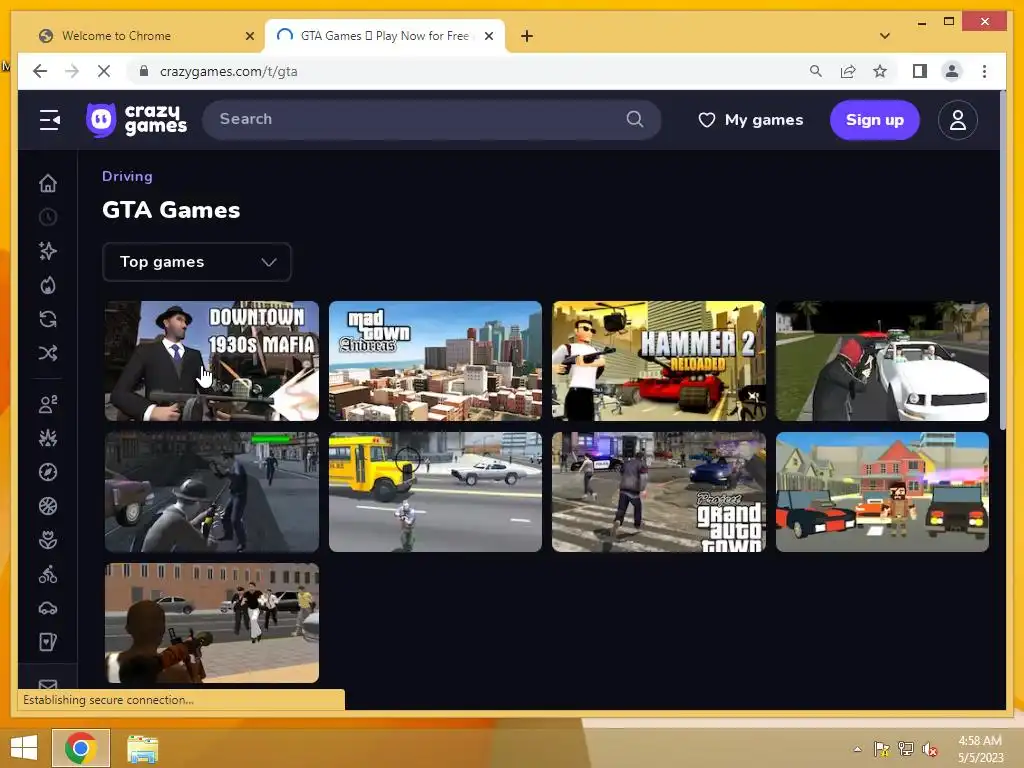Open Mad Town Andreas game thumbnail
Viewport: 1024px width, 768px height.
(x=436, y=361)
